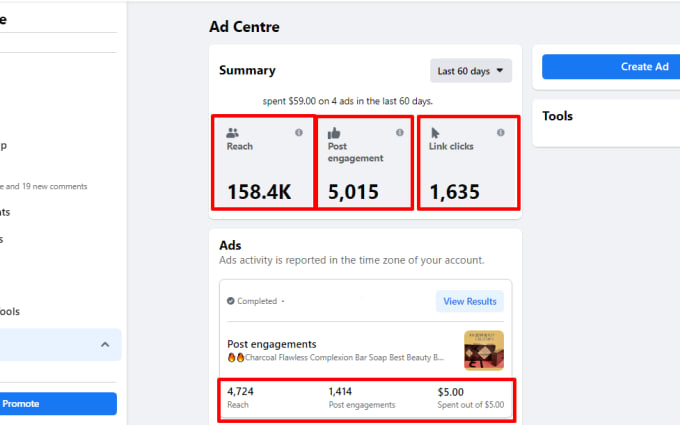Click the Link clicks cursor icon
This screenshot has height=425, width=680.
(x=435, y=132)
